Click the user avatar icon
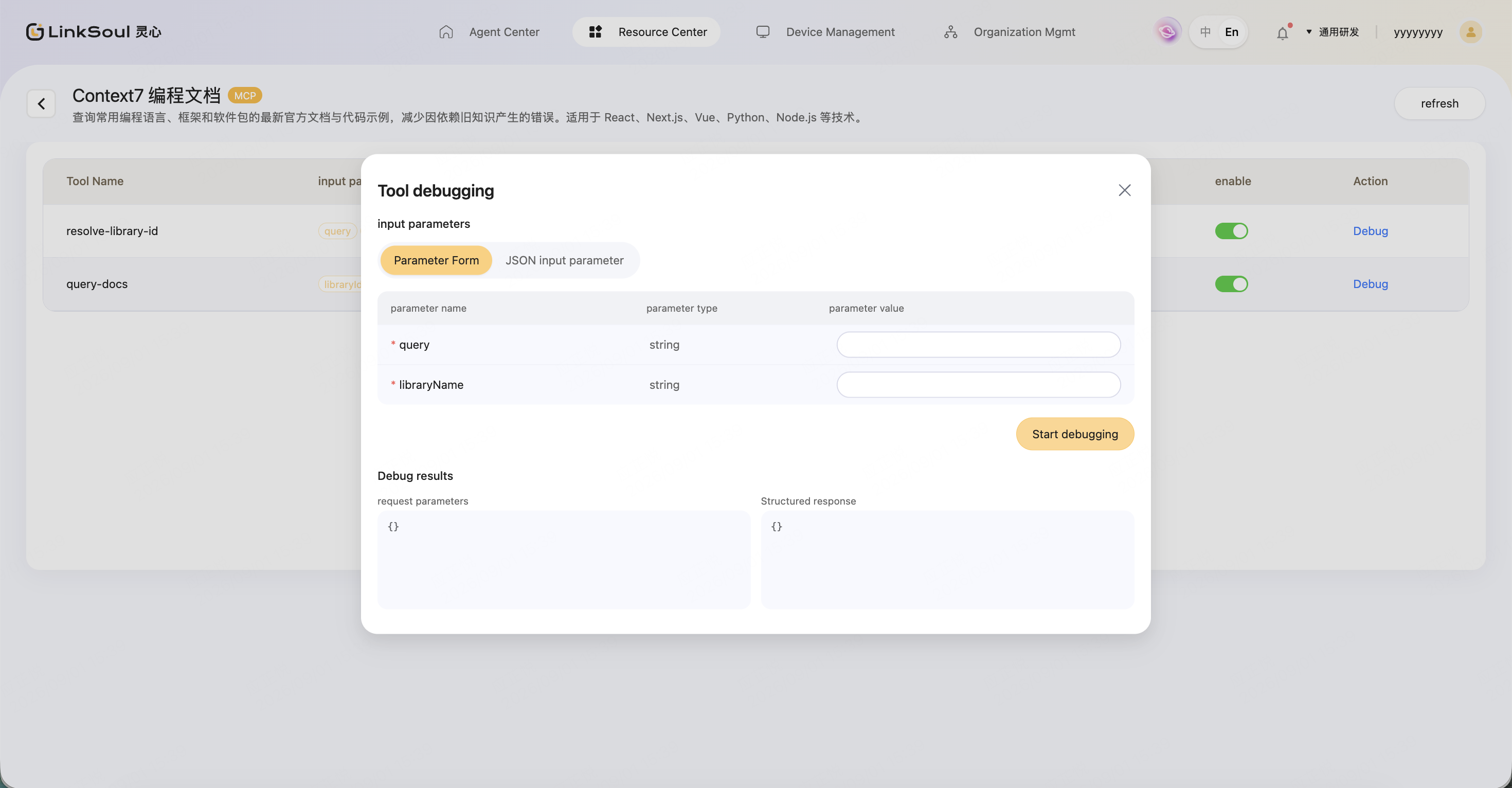The width and height of the screenshot is (1512, 788). (x=1471, y=32)
